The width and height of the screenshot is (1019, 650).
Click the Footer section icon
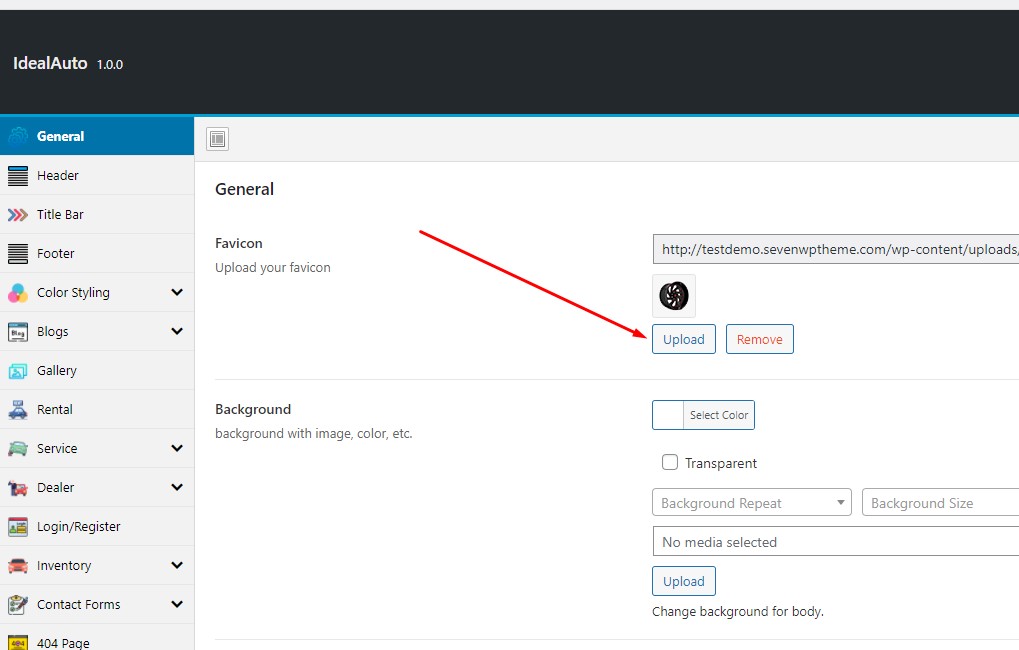coord(18,254)
